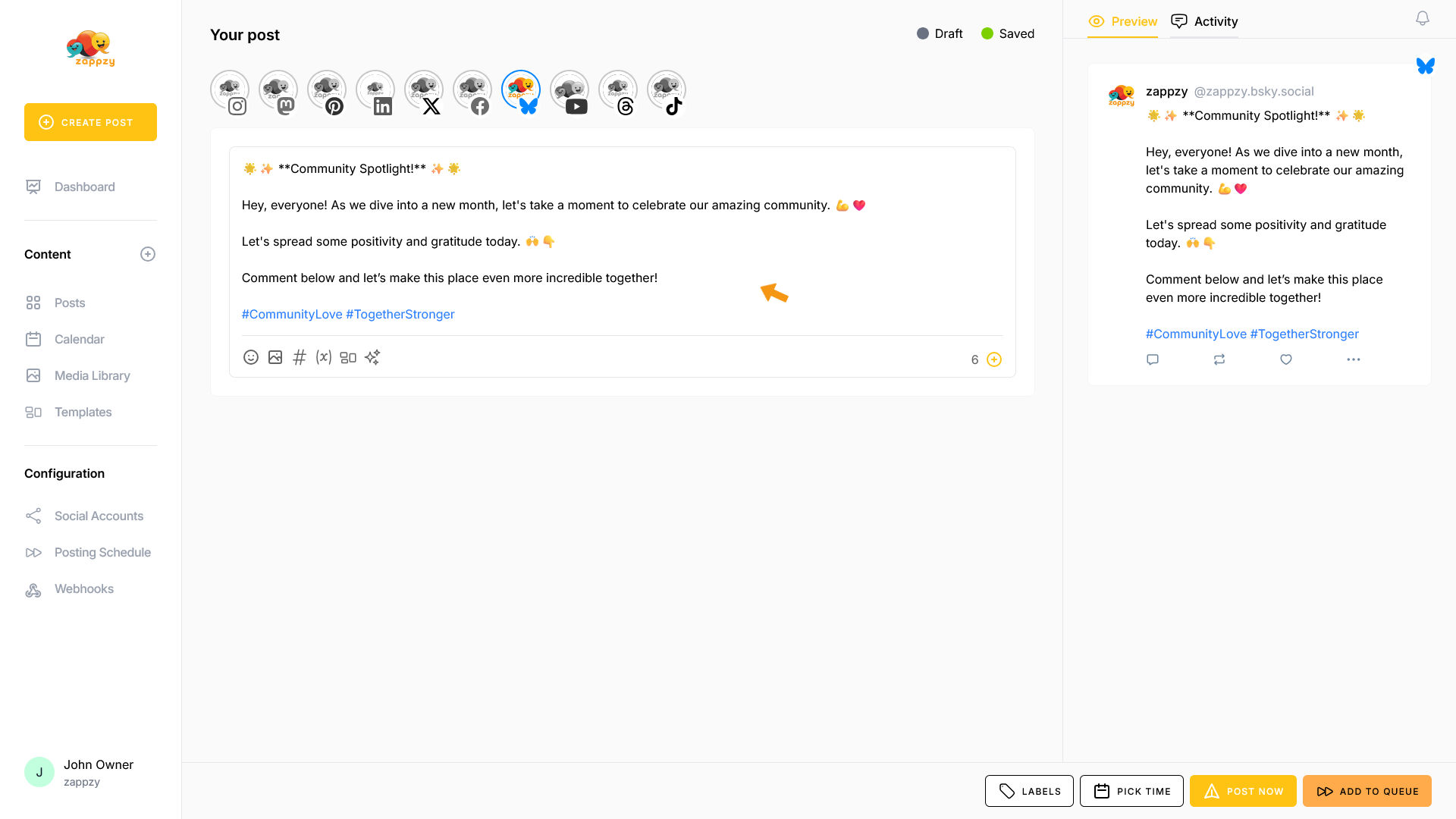Insert an emoji using the smiley icon
1456x819 pixels.
coord(251,357)
